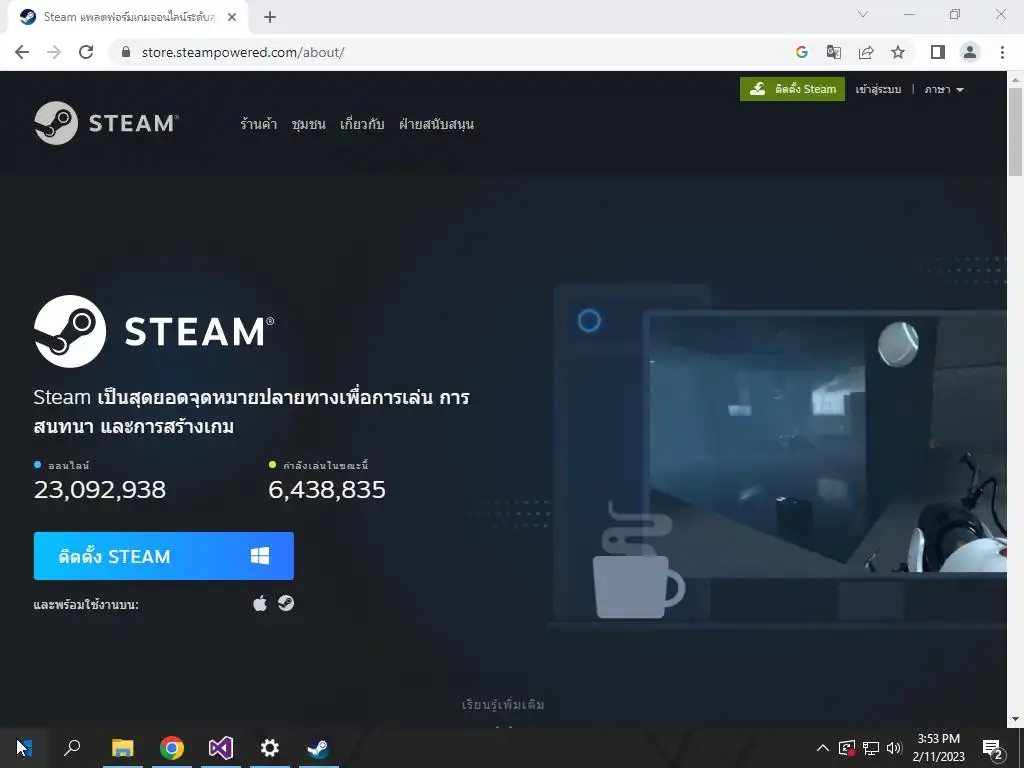Open the translate page icon

pyautogui.click(x=833, y=52)
